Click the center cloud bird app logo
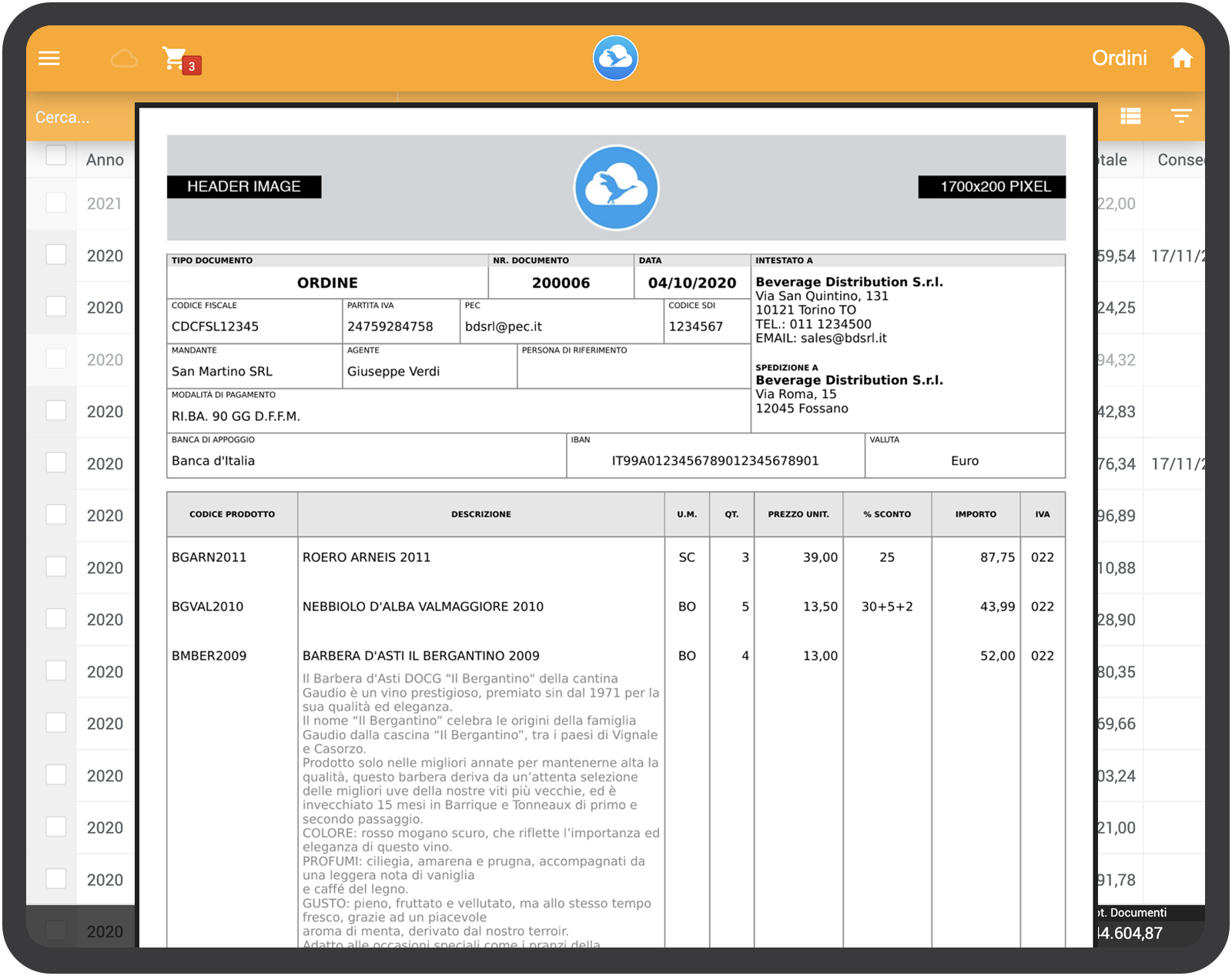 [x=615, y=58]
